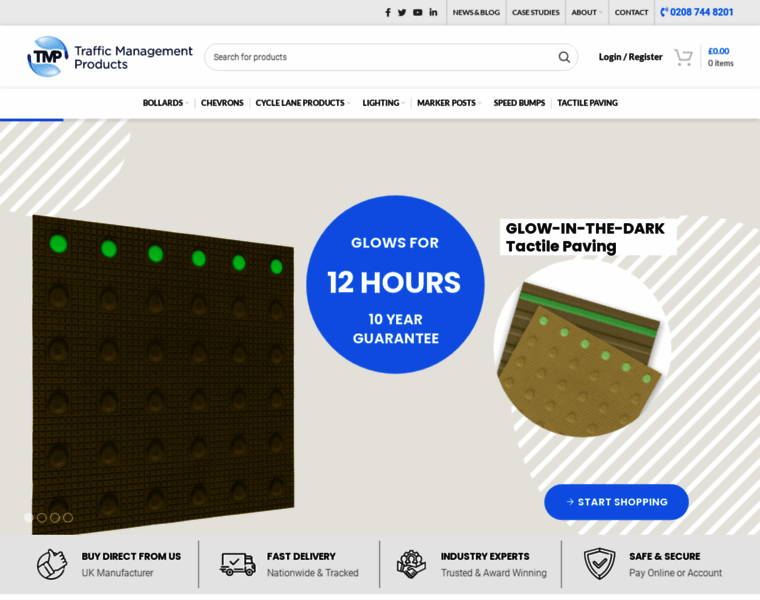This screenshot has width=760, height=600.
Task: Click the Fast Delivery text
Action: 301,556
